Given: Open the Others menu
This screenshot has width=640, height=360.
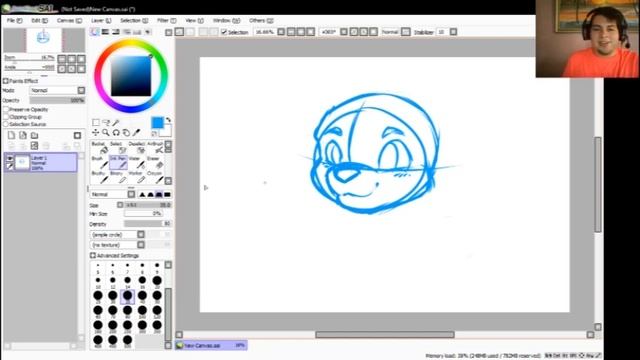Looking at the screenshot, I should tap(261, 20).
